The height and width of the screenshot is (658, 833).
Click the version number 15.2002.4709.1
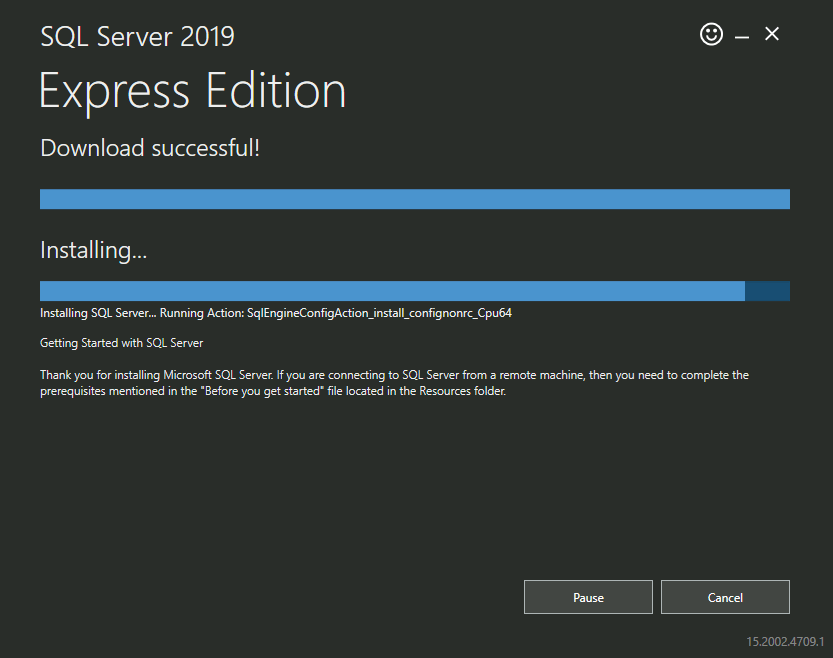coord(784,640)
